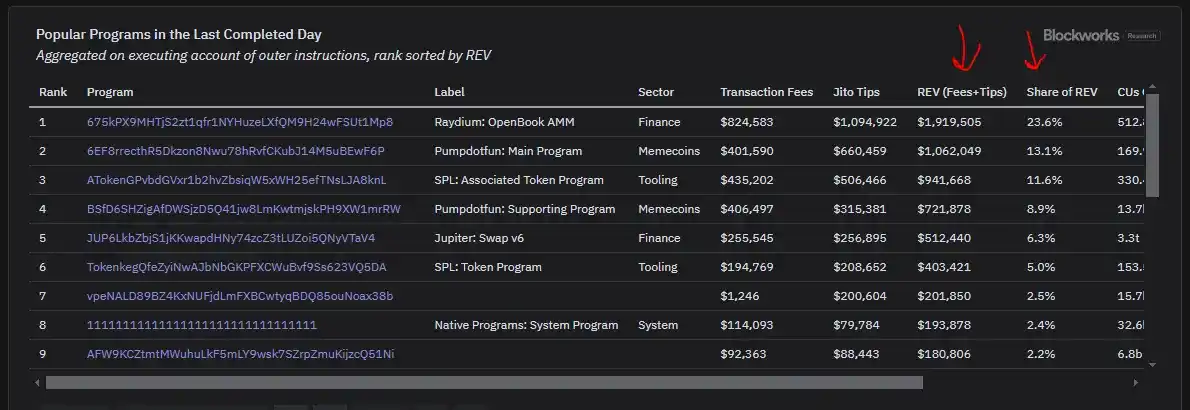Sort by REV (Fees+Tips) column header
The image size is (1190, 410).
pyautogui.click(x=961, y=92)
